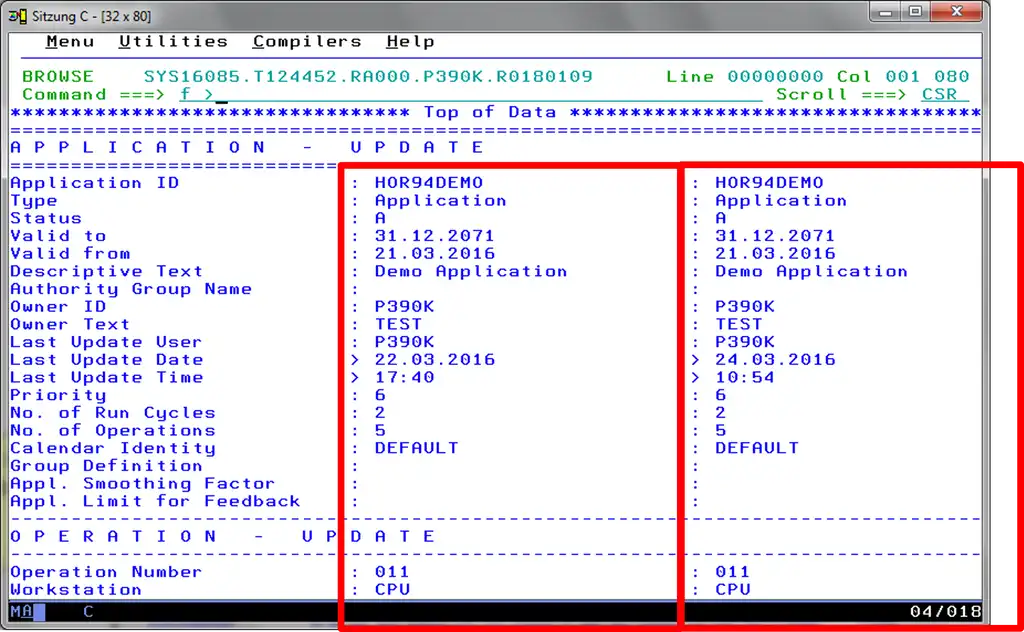This screenshot has height=632, width=1024.
Task: Click the 'No. of Run Cycles' label
Action: tap(112, 413)
